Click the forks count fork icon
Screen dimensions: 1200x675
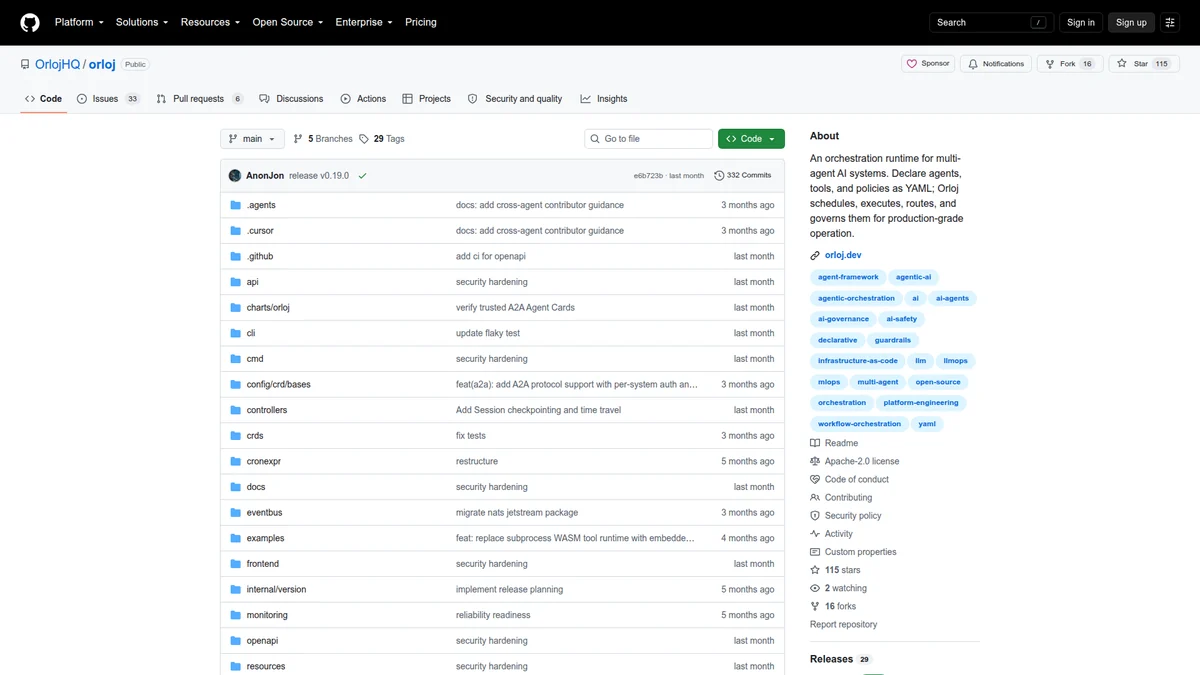pos(815,606)
